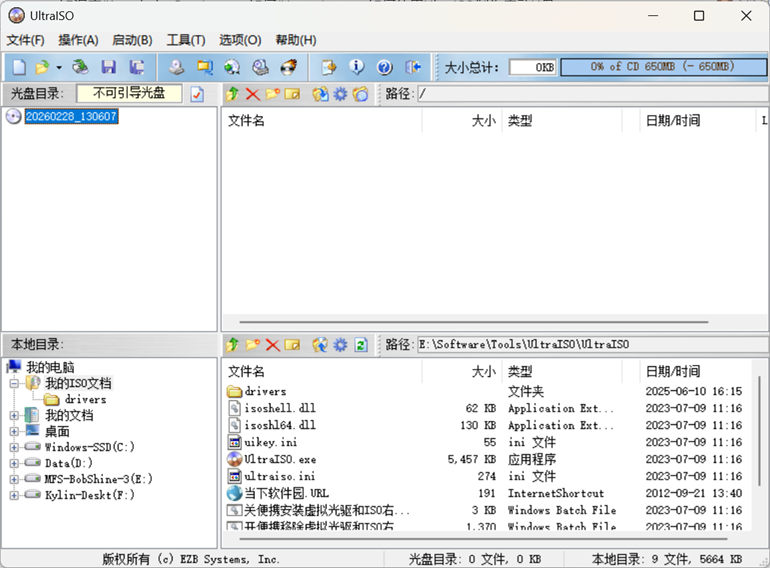Screen dimensions: 770x568
Task: Click the Mount to virtual drive icon
Action: tap(232, 67)
